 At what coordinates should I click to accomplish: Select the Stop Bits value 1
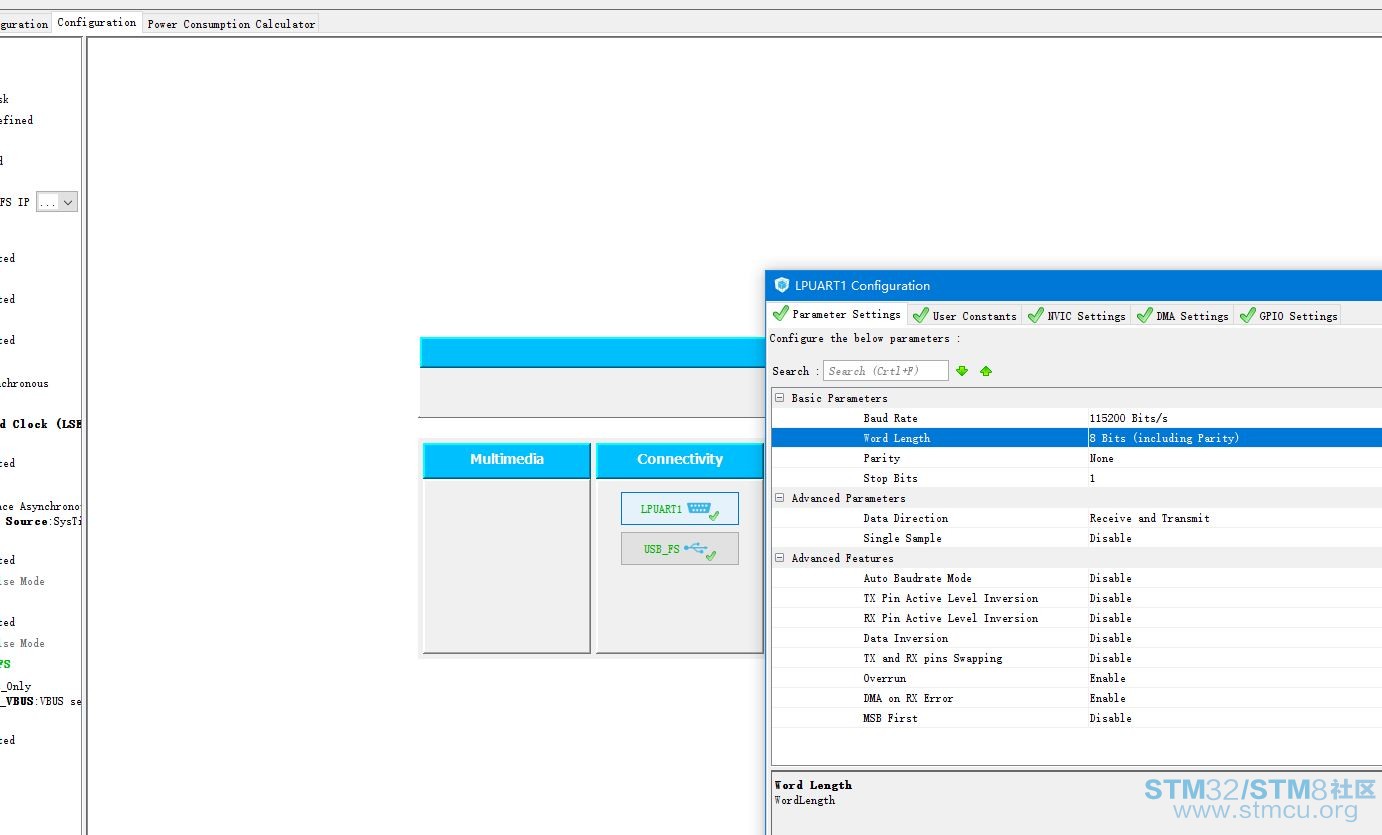point(1092,478)
